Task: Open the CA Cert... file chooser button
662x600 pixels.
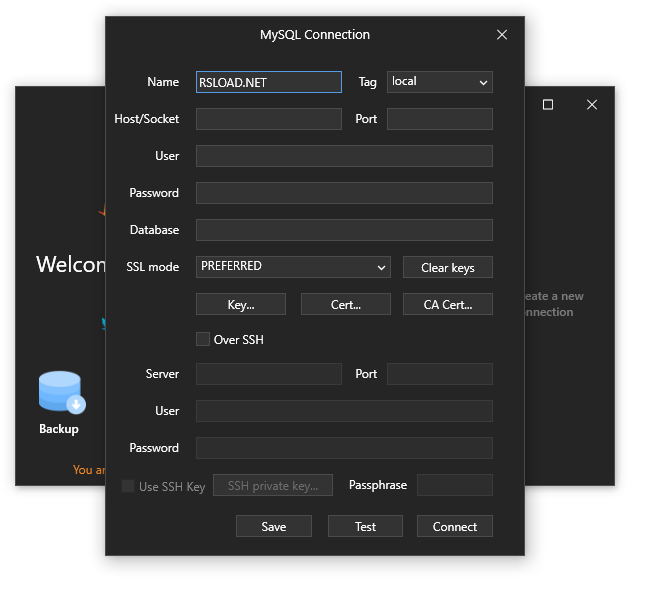Action: tap(448, 304)
